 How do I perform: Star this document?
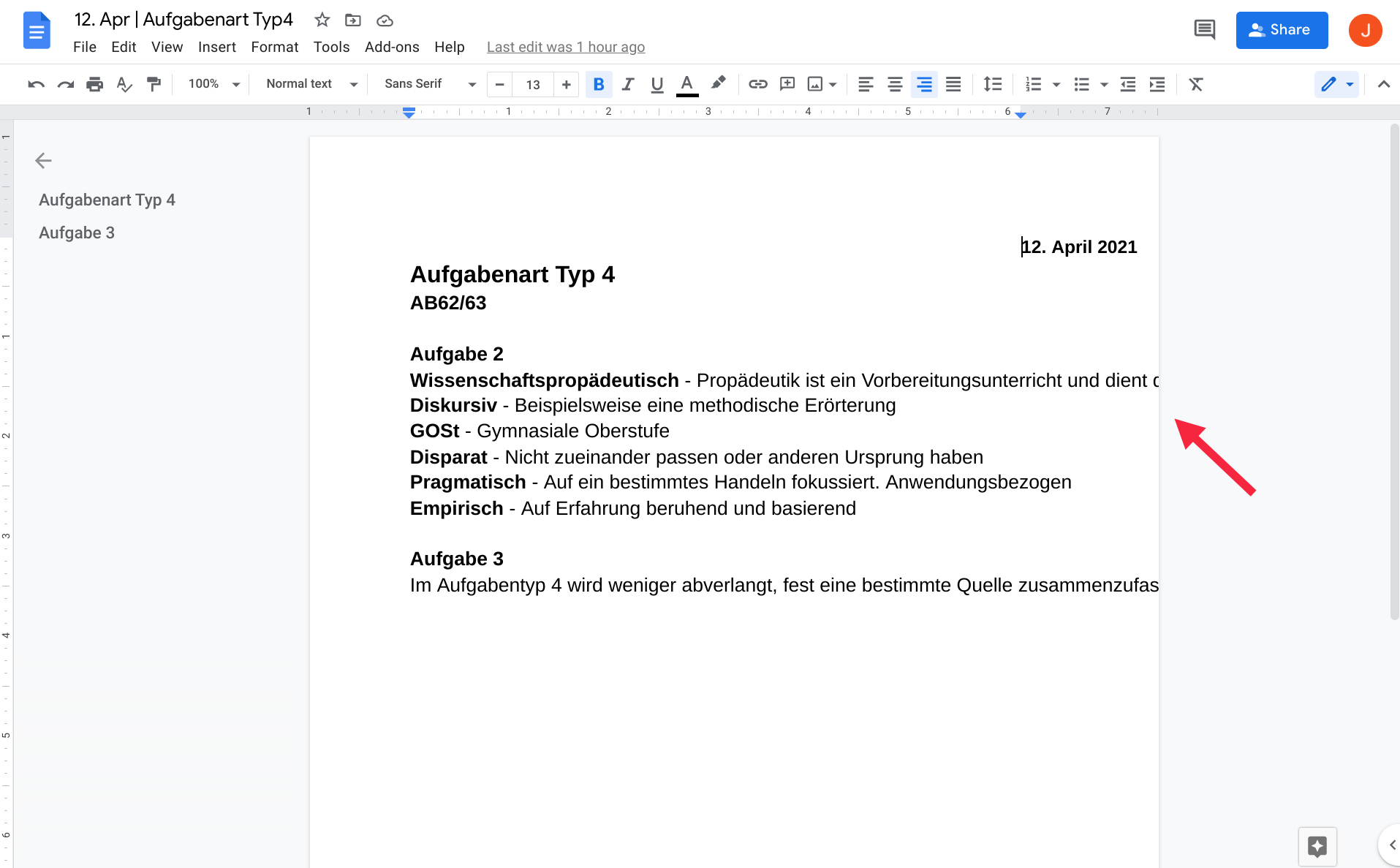coord(322,20)
